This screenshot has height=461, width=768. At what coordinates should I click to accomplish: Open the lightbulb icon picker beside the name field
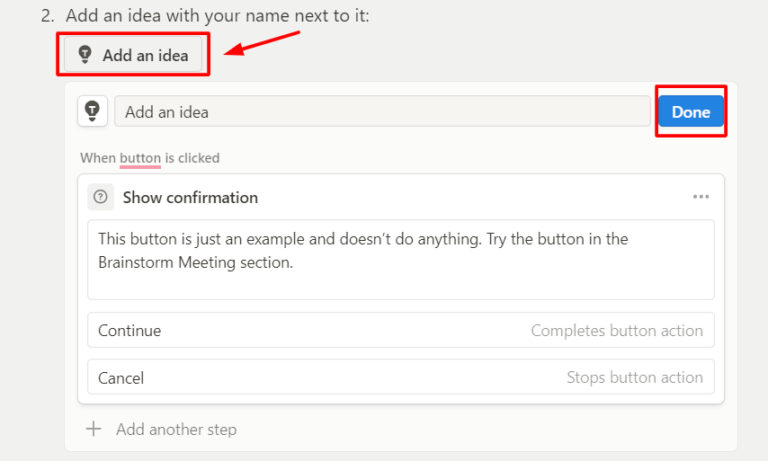pos(93,111)
